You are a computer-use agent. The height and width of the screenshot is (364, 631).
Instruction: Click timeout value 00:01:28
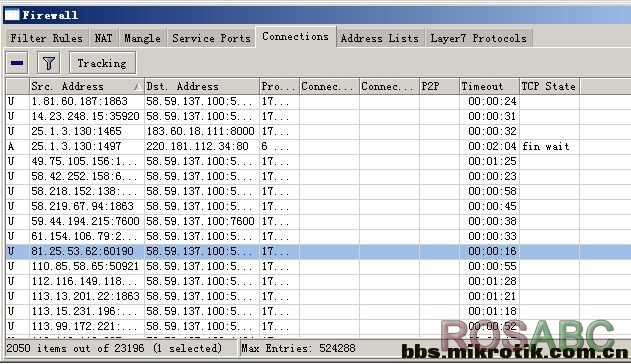(492, 281)
